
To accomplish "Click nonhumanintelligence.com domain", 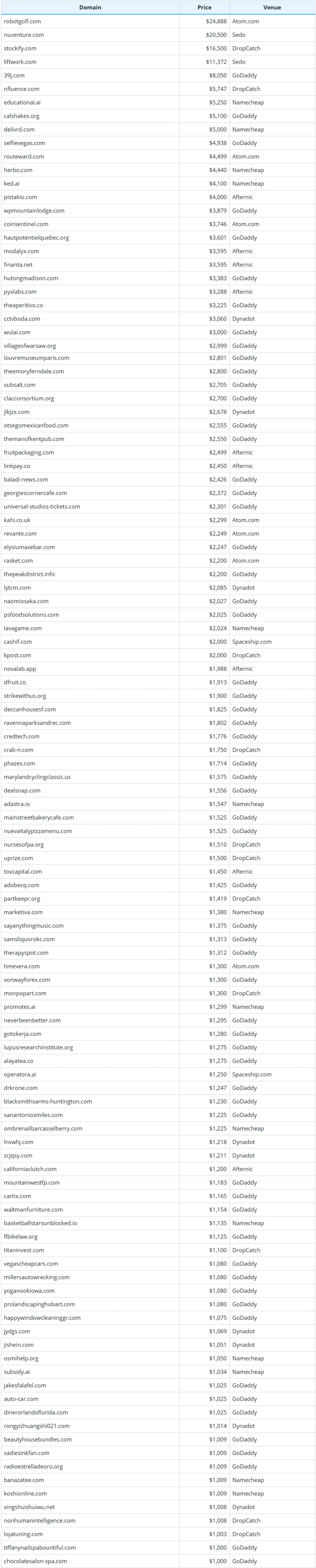I will (39, 1521).
